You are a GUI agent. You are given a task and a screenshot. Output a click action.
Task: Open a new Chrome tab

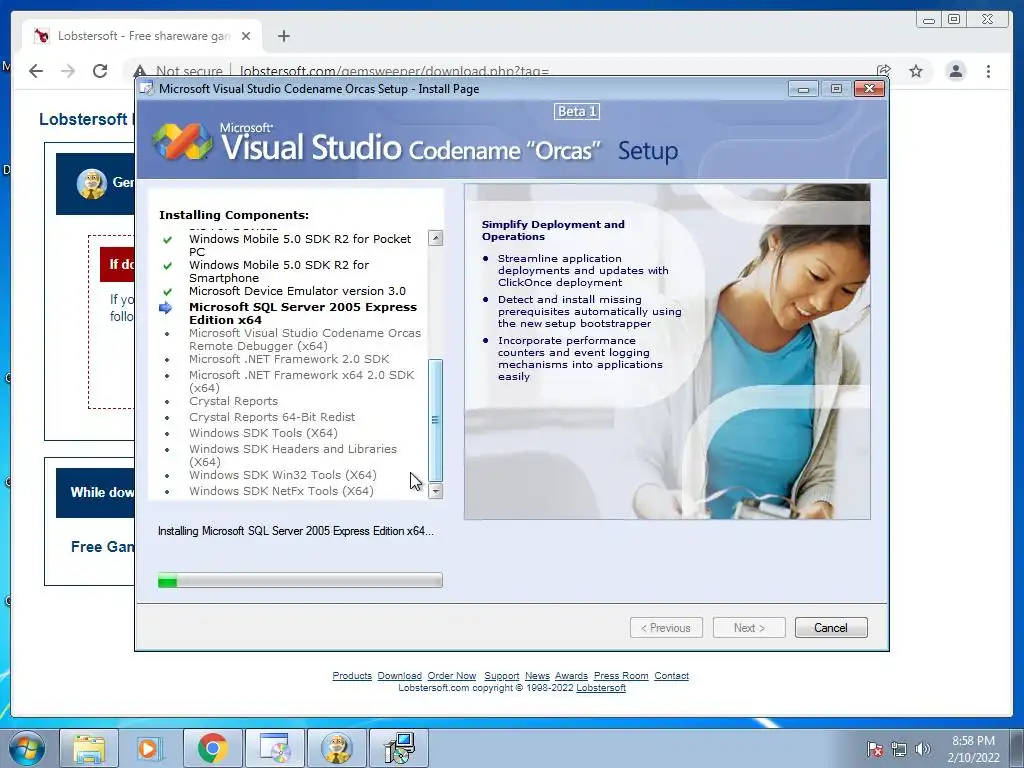[x=283, y=36]
